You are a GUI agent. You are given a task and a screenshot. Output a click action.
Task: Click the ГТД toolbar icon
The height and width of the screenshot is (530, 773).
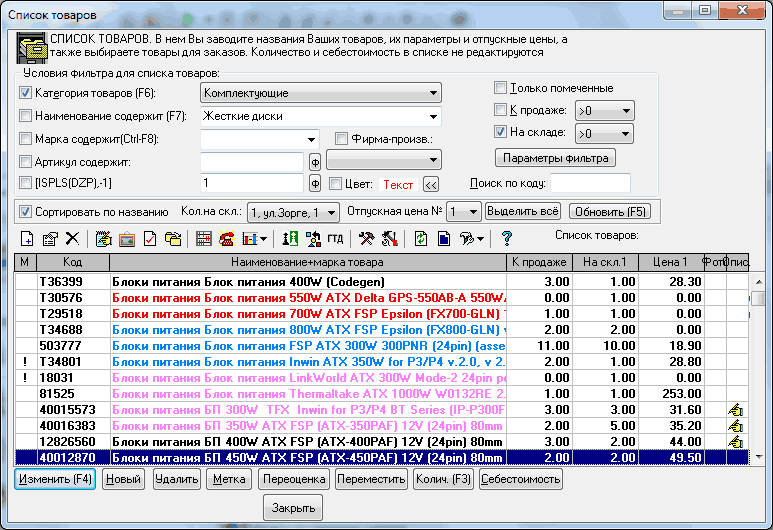(x=335, y=238)
